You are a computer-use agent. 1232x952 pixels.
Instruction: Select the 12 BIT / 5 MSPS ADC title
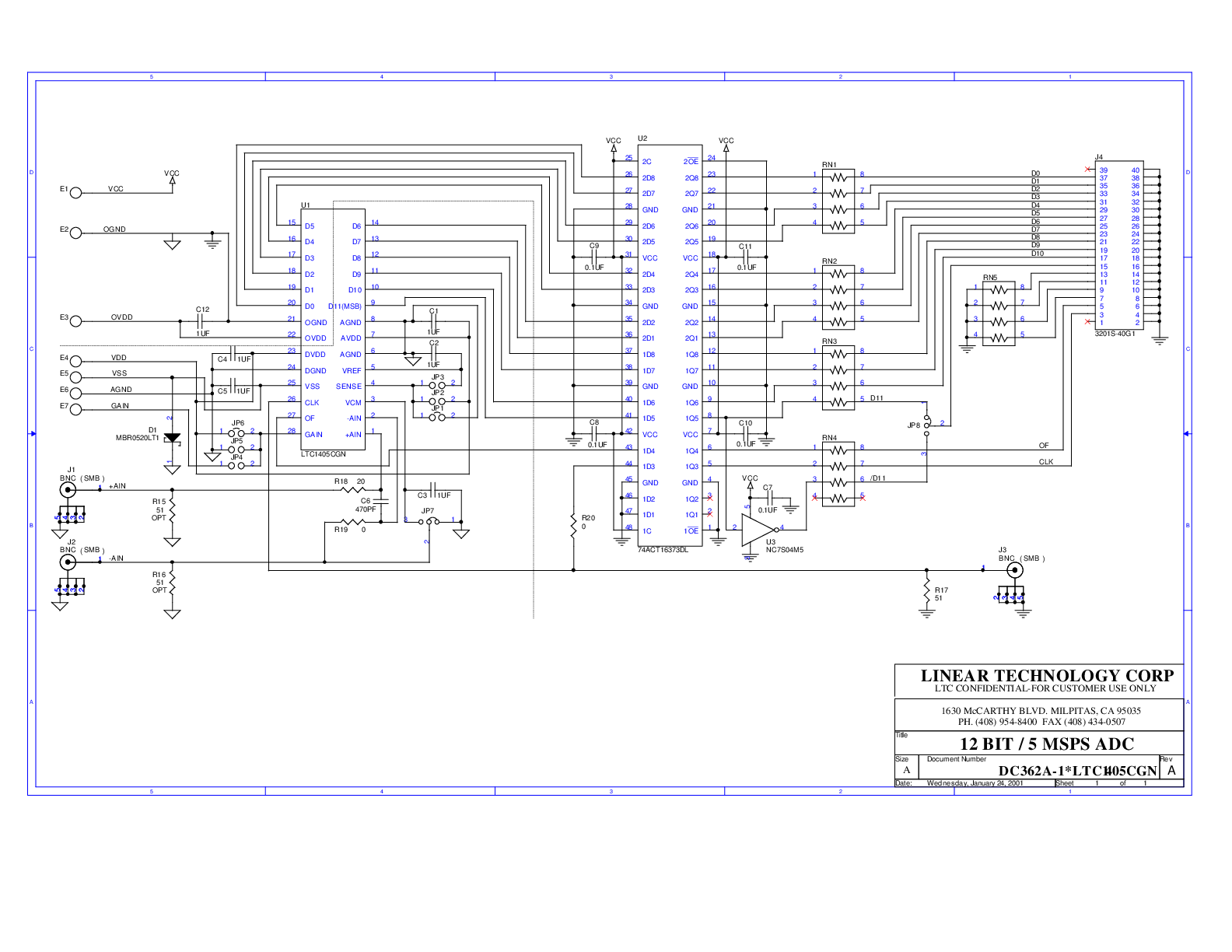click(1047, 744)
